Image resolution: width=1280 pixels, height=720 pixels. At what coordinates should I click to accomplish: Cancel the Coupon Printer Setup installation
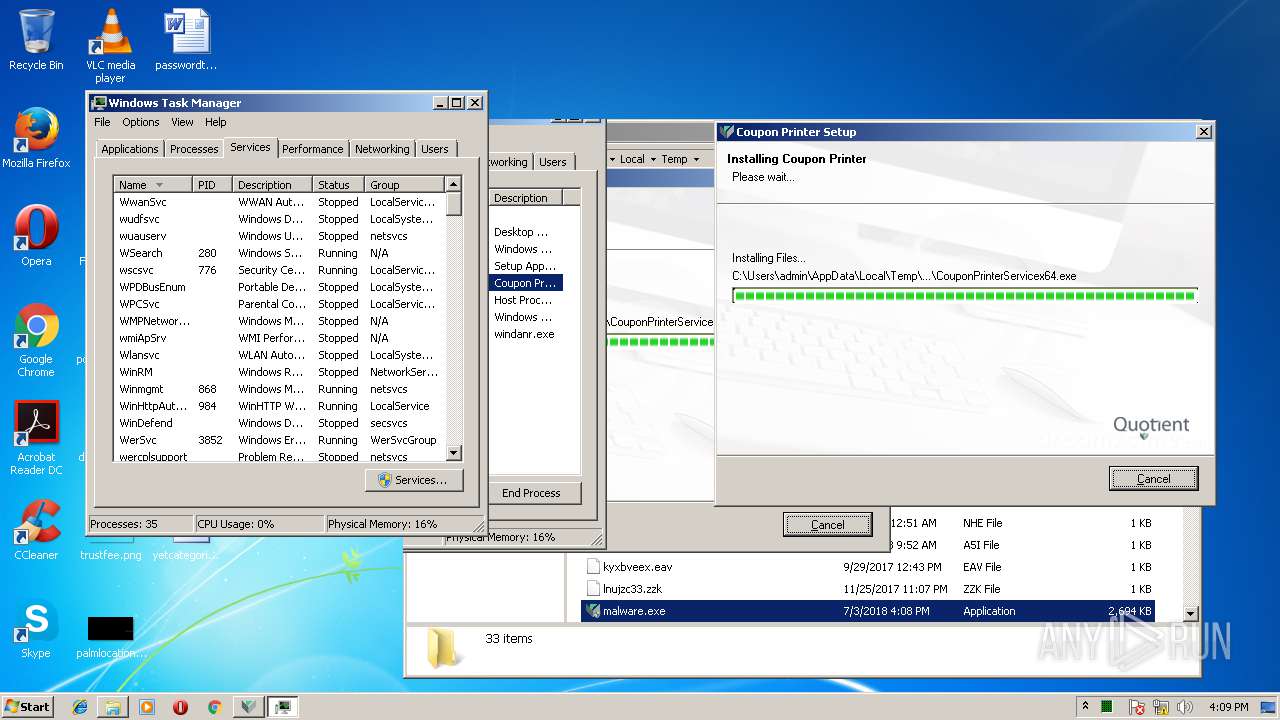click(x=1153, y=479)
